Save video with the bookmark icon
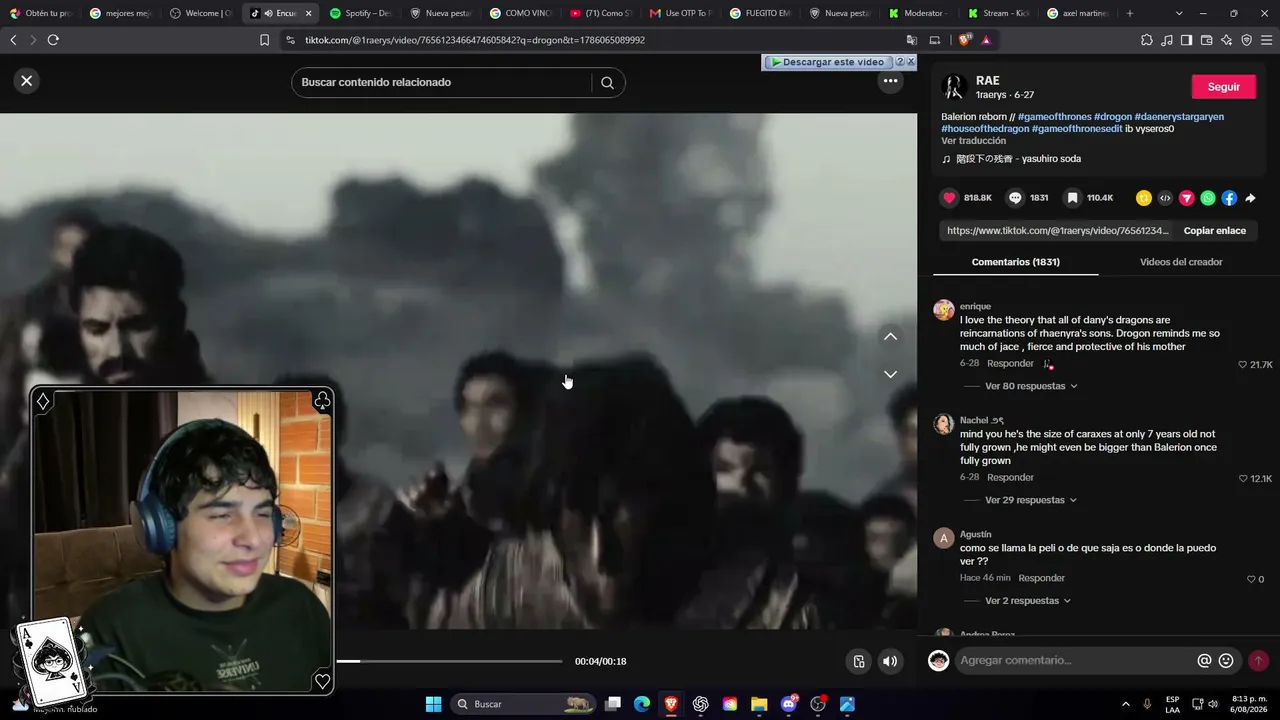The height and width of the screenshot is (720, 1280). pyautogui.click(x=1072, y=198)
